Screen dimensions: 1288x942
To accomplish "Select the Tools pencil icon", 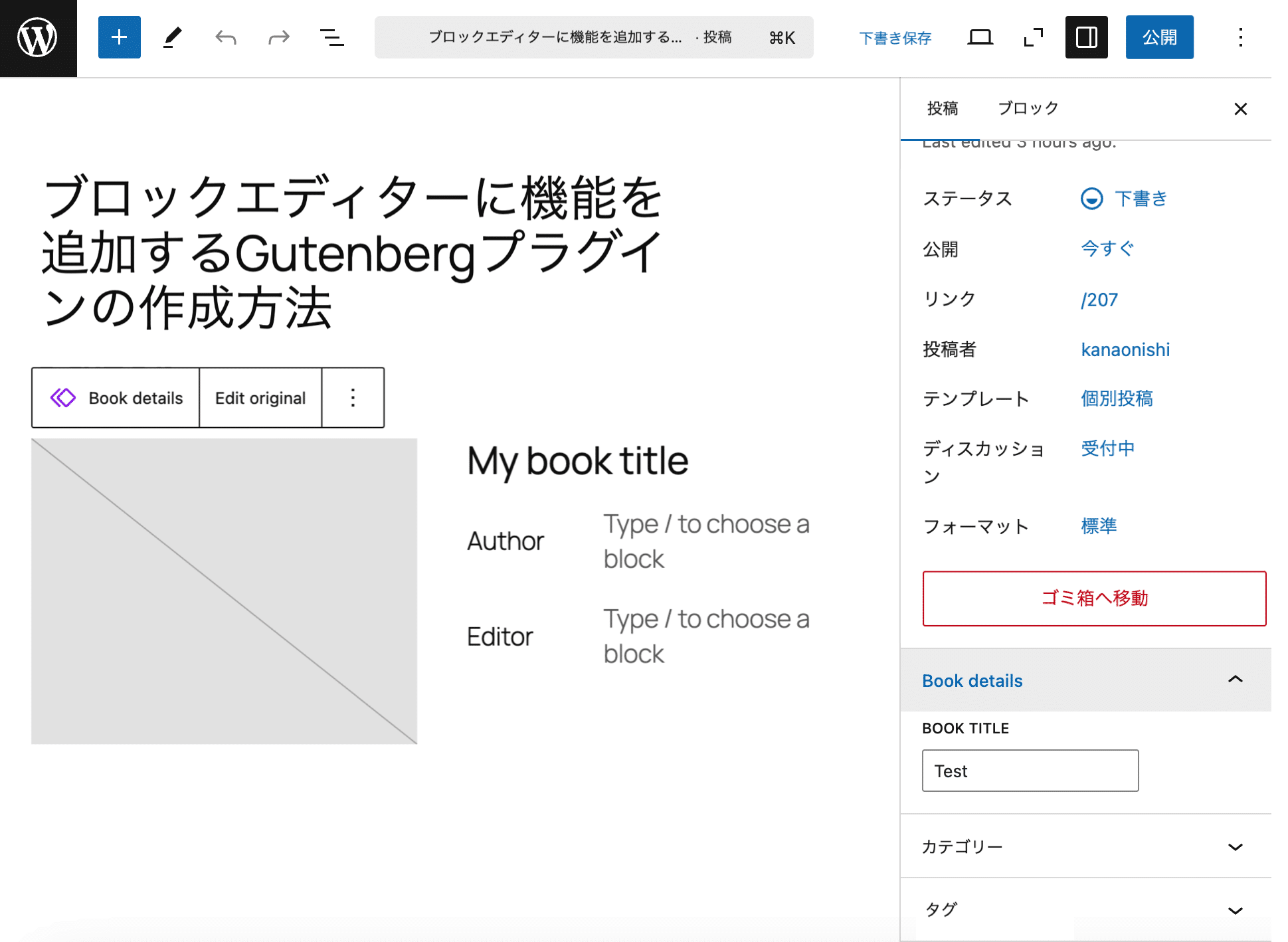I will coord(172,37).
